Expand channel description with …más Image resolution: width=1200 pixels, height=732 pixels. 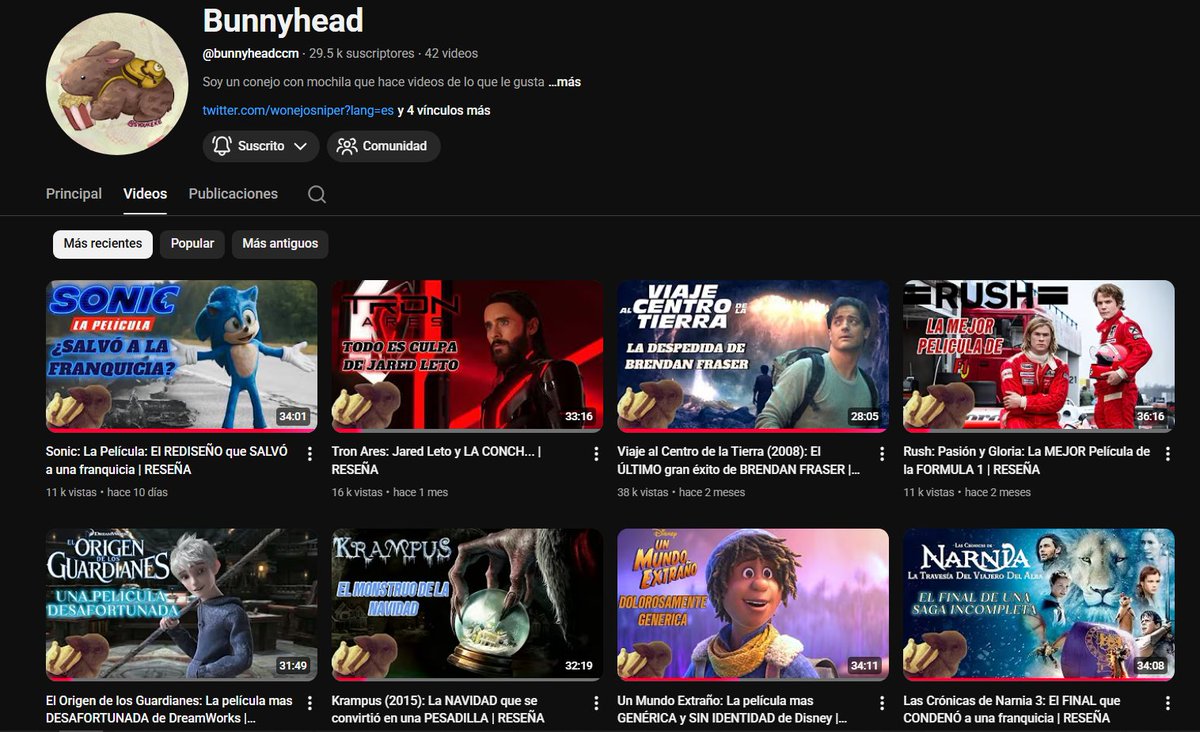click(564, 82)
